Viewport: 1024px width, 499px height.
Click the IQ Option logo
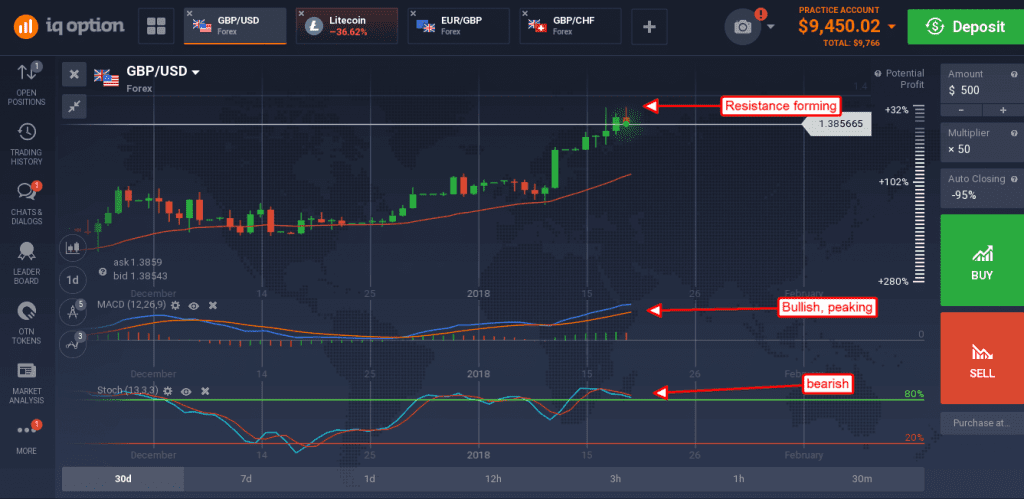[69, 25]
